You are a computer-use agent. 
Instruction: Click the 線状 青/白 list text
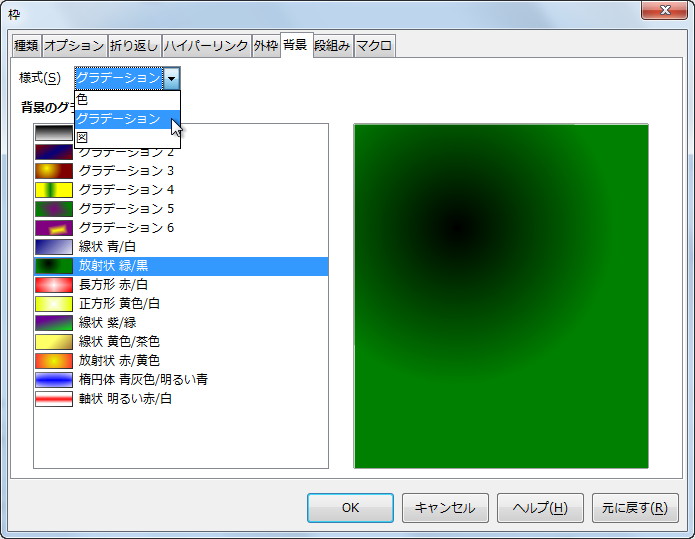pyautogui.click(x=107, y=247)
